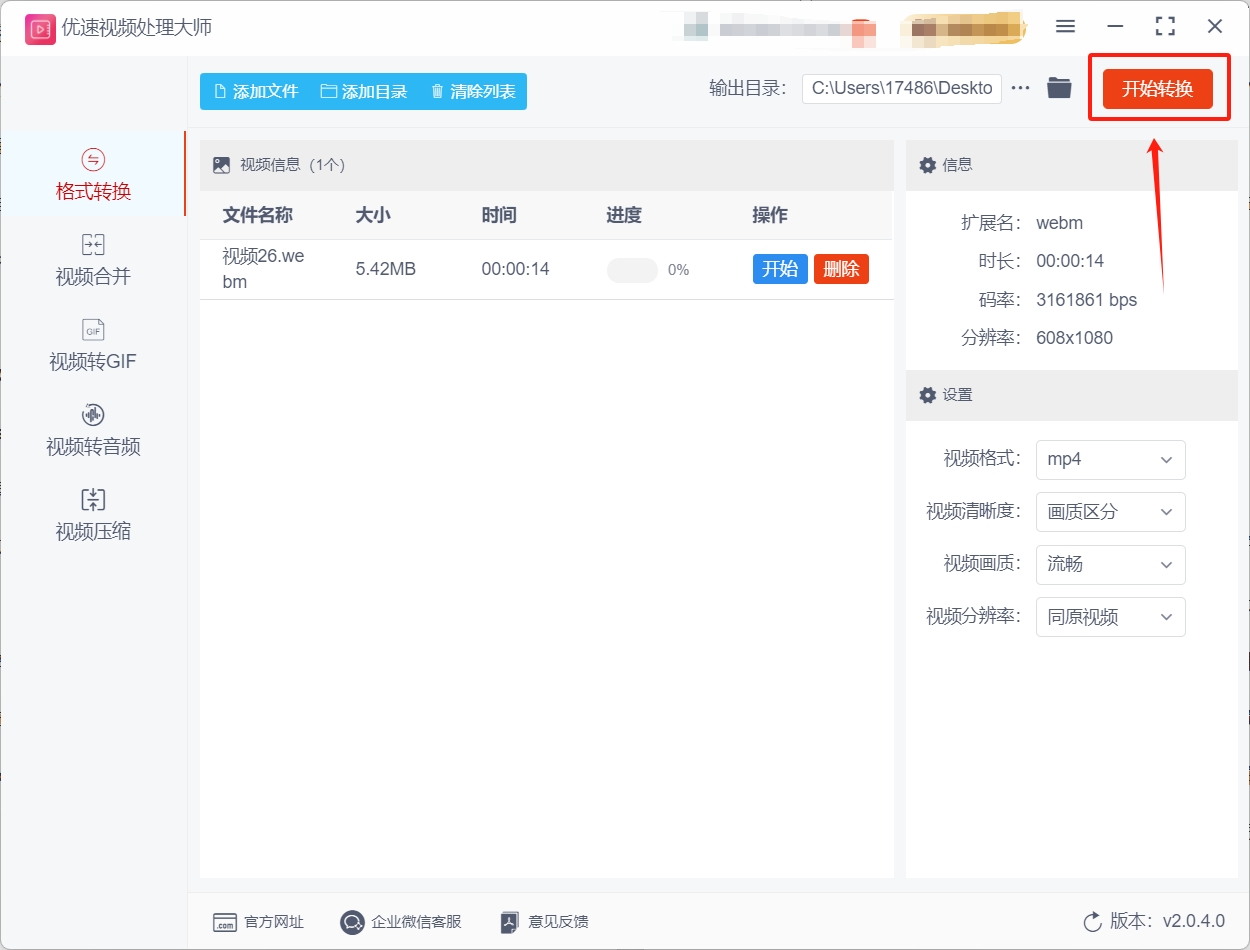
Task: Click the 进度 column header
Action: (x=624, y=215)
